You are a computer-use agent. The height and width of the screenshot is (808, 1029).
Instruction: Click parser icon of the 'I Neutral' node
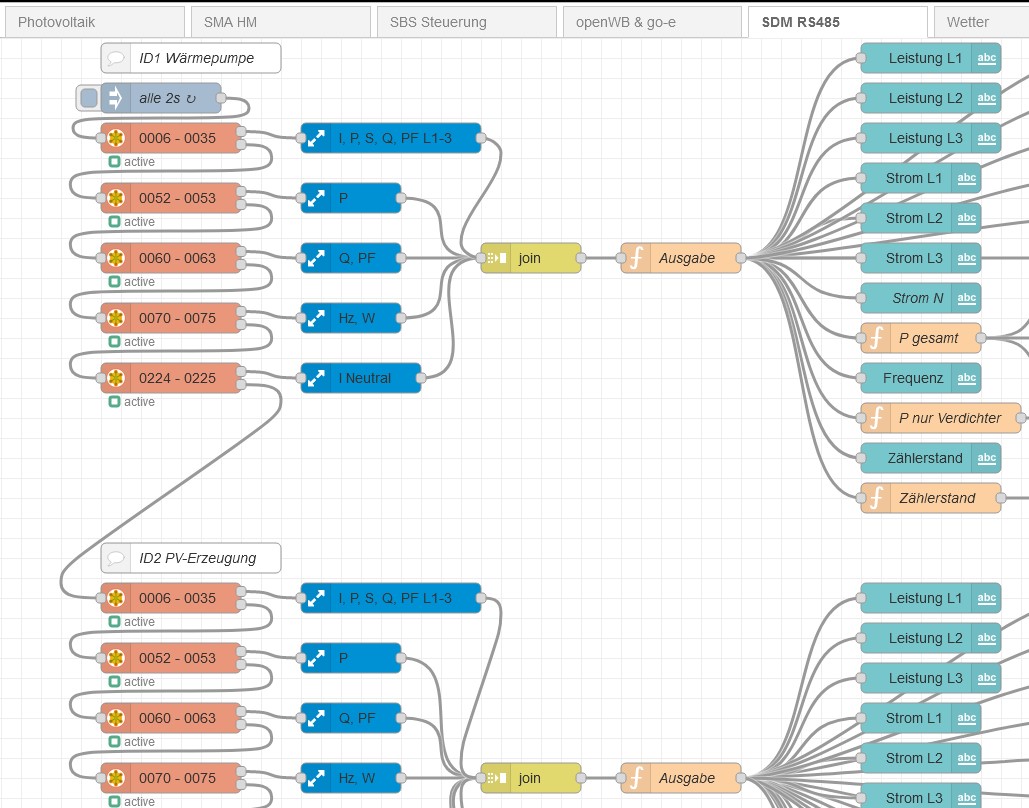coord(316,378)
